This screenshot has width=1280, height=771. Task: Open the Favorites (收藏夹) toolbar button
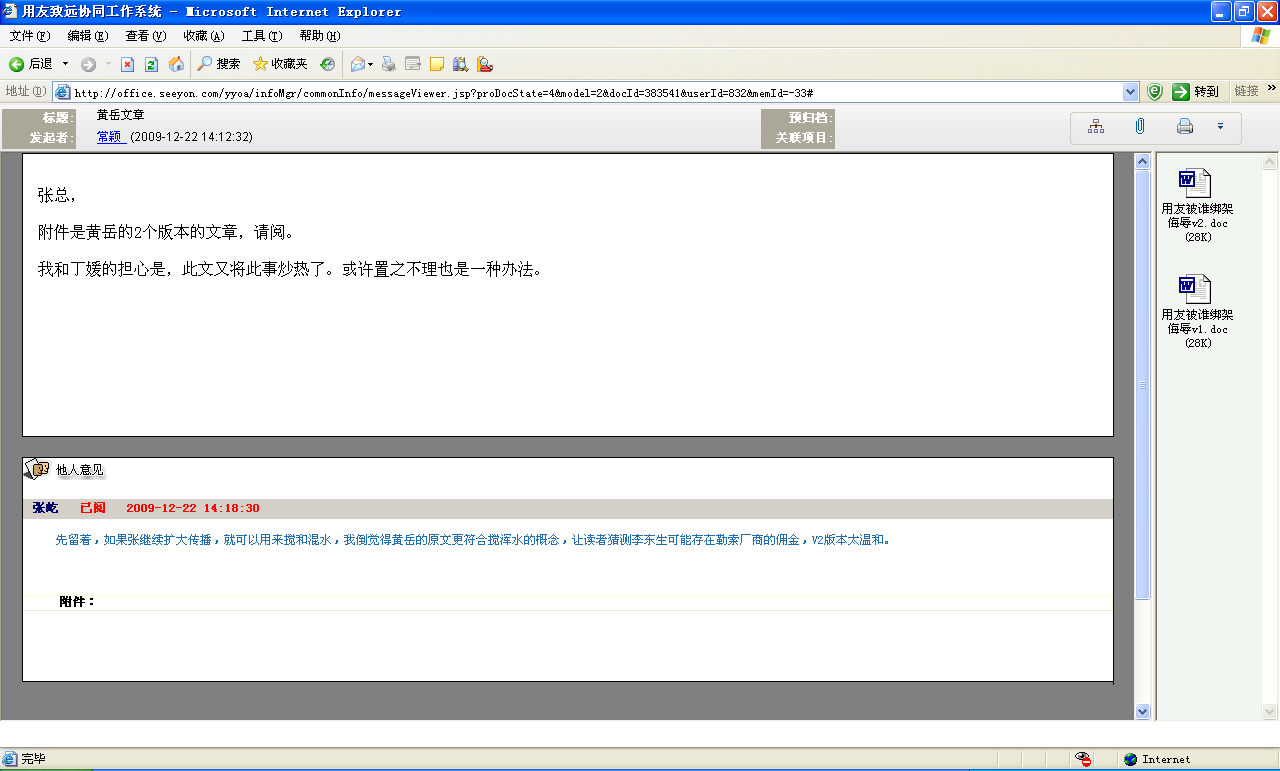click(280, 64)
